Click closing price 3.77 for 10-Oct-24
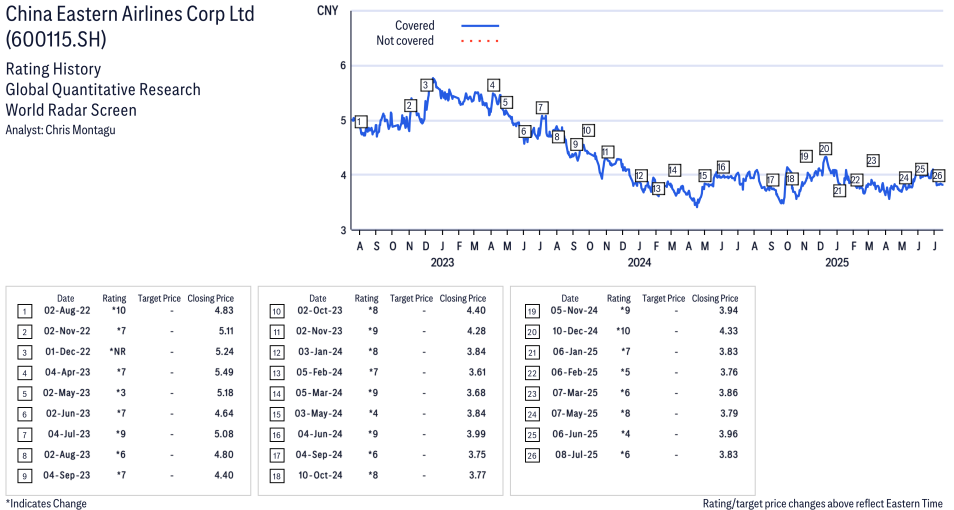954x510 pixels. coord(477,476)
